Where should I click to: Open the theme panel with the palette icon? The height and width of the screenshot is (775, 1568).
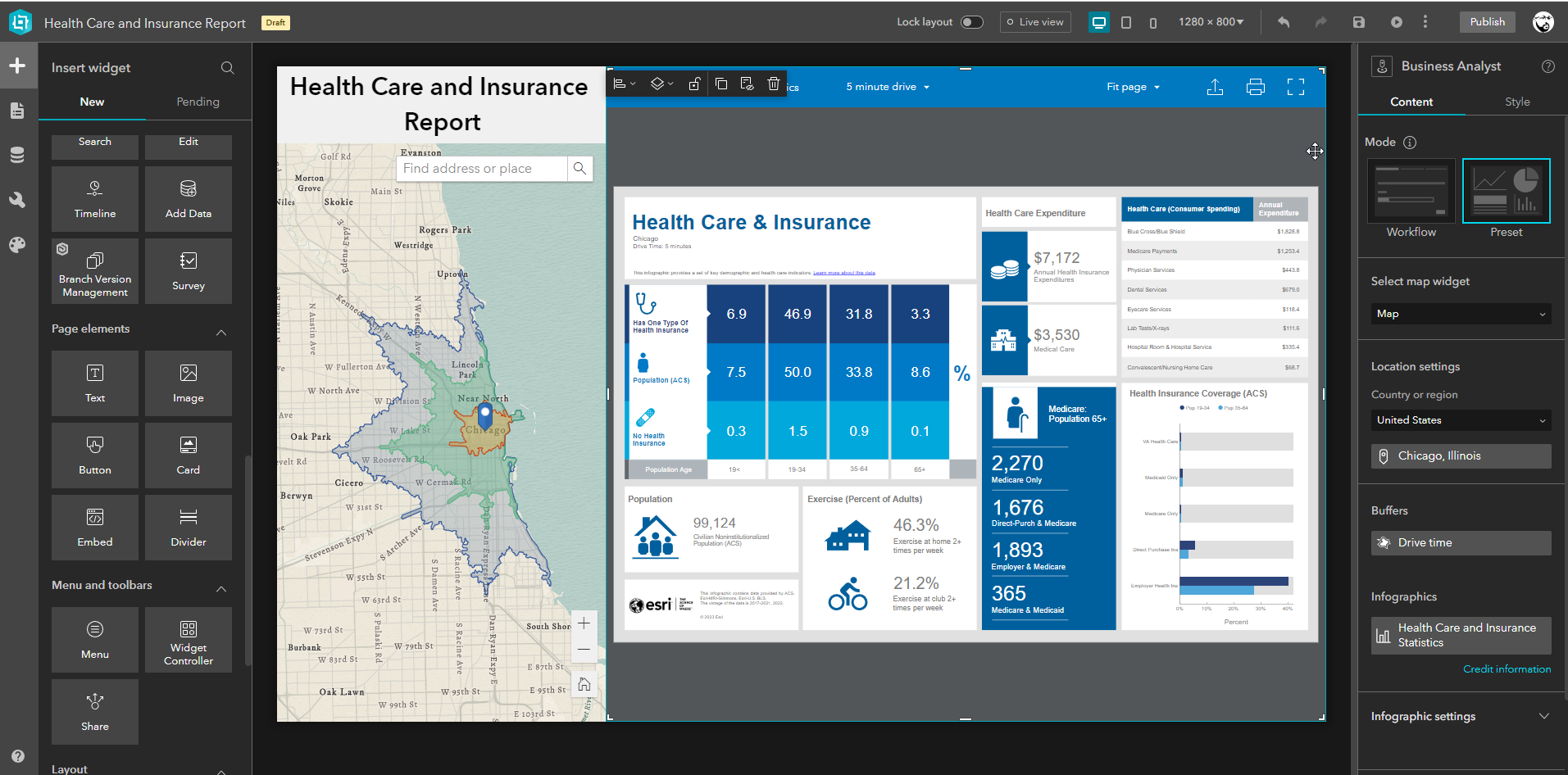tap(18, 244)
